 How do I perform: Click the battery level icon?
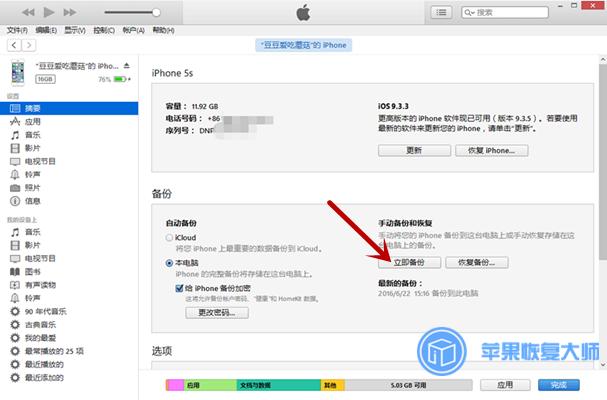pyautogui.click(x=120, y=79)
